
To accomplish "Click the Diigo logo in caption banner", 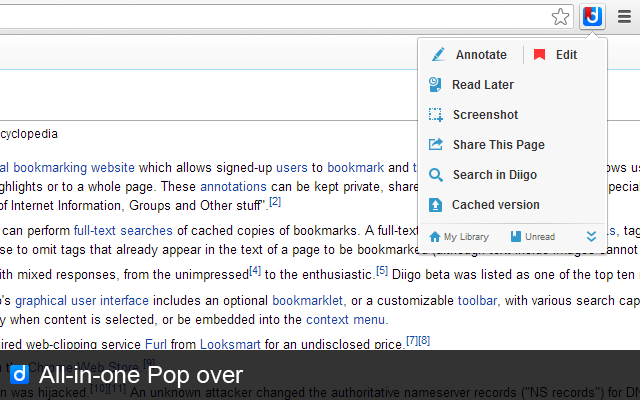I will [x=19, y=375].
